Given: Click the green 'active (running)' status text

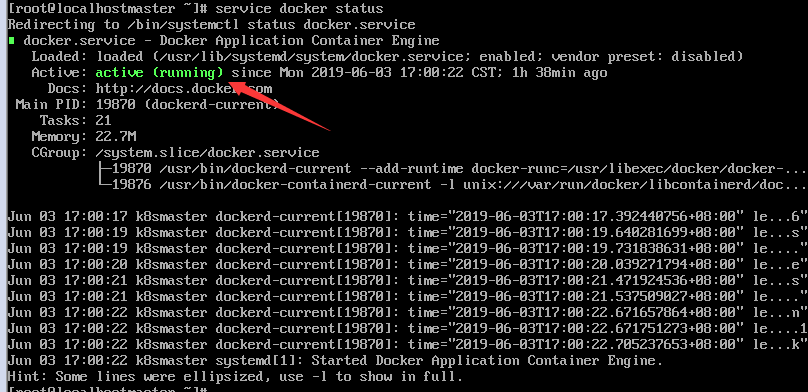Looking at the screenshot, I should [x=159, y=73].
